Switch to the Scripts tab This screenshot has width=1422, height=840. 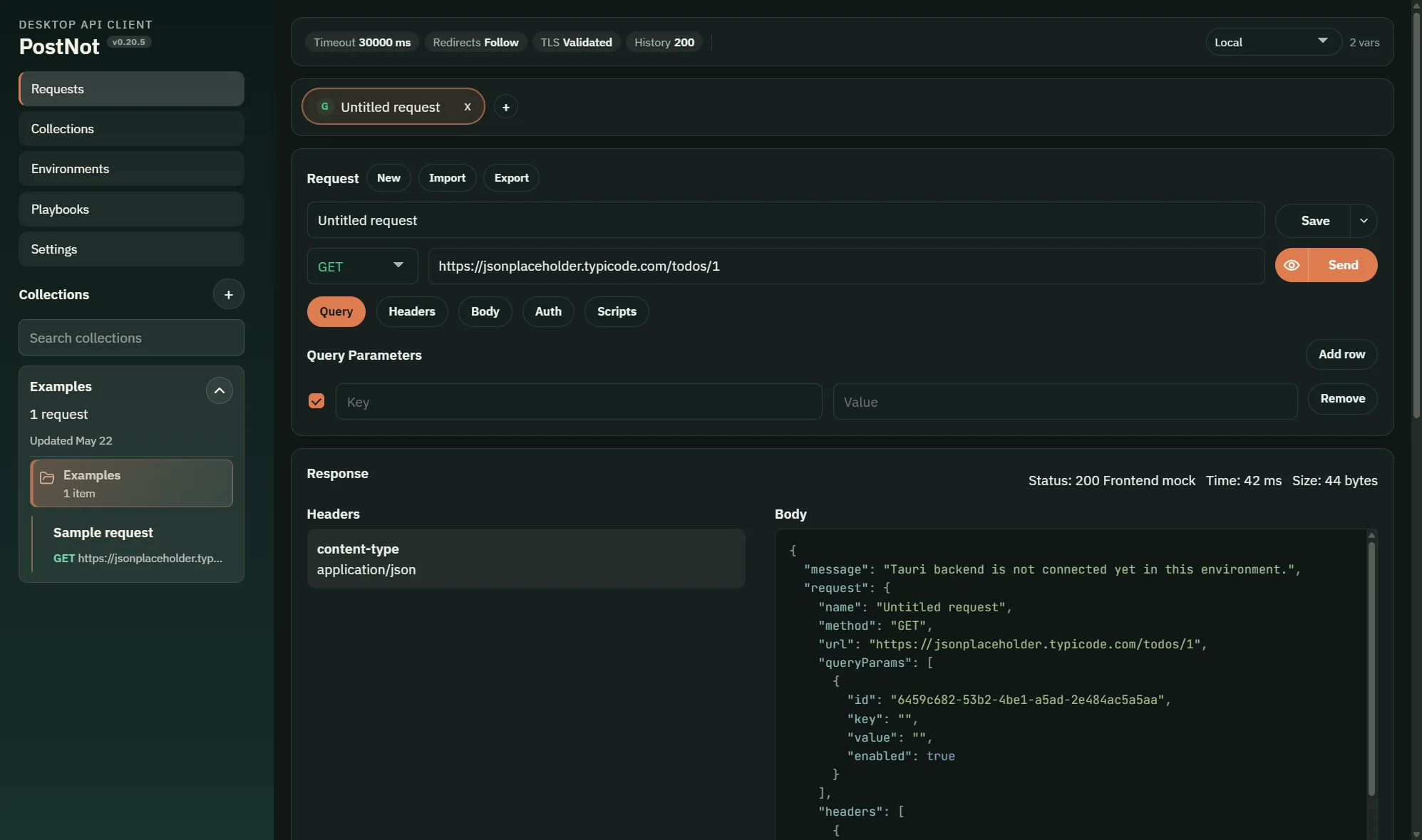click(x=617, y=311)
